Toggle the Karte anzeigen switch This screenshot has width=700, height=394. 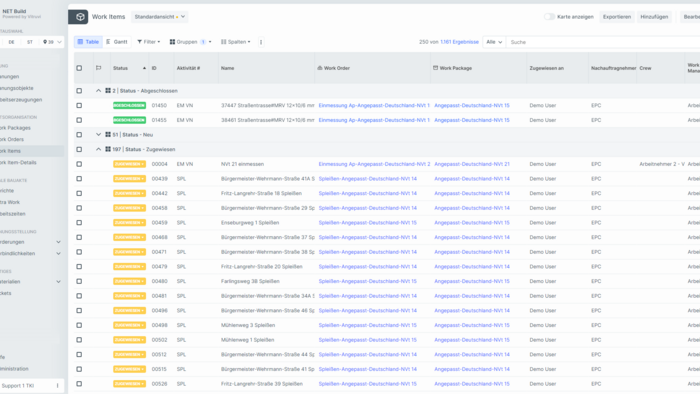coord(549,17)
